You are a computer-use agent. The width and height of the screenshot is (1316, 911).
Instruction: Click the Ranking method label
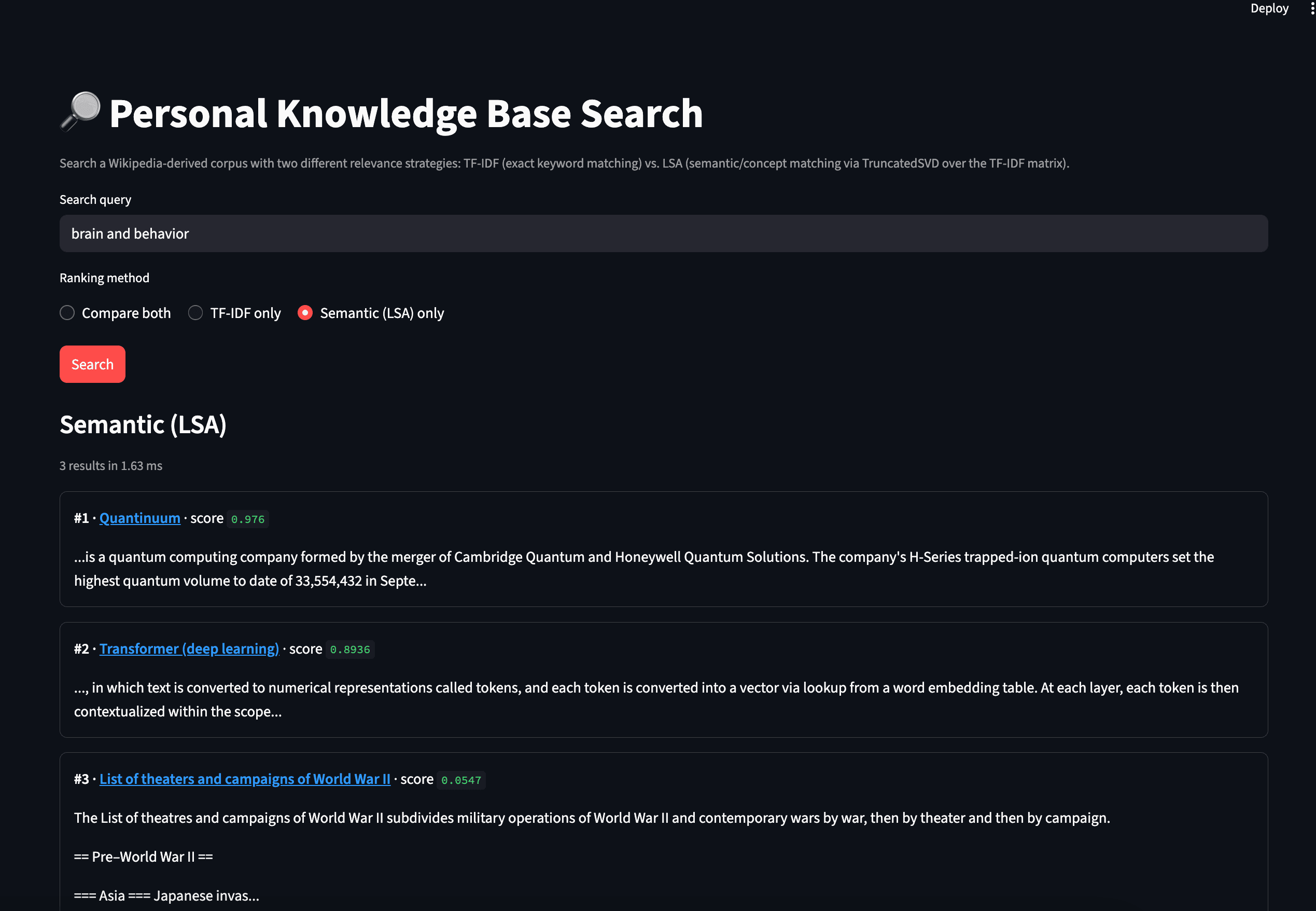tap(104, 278)
